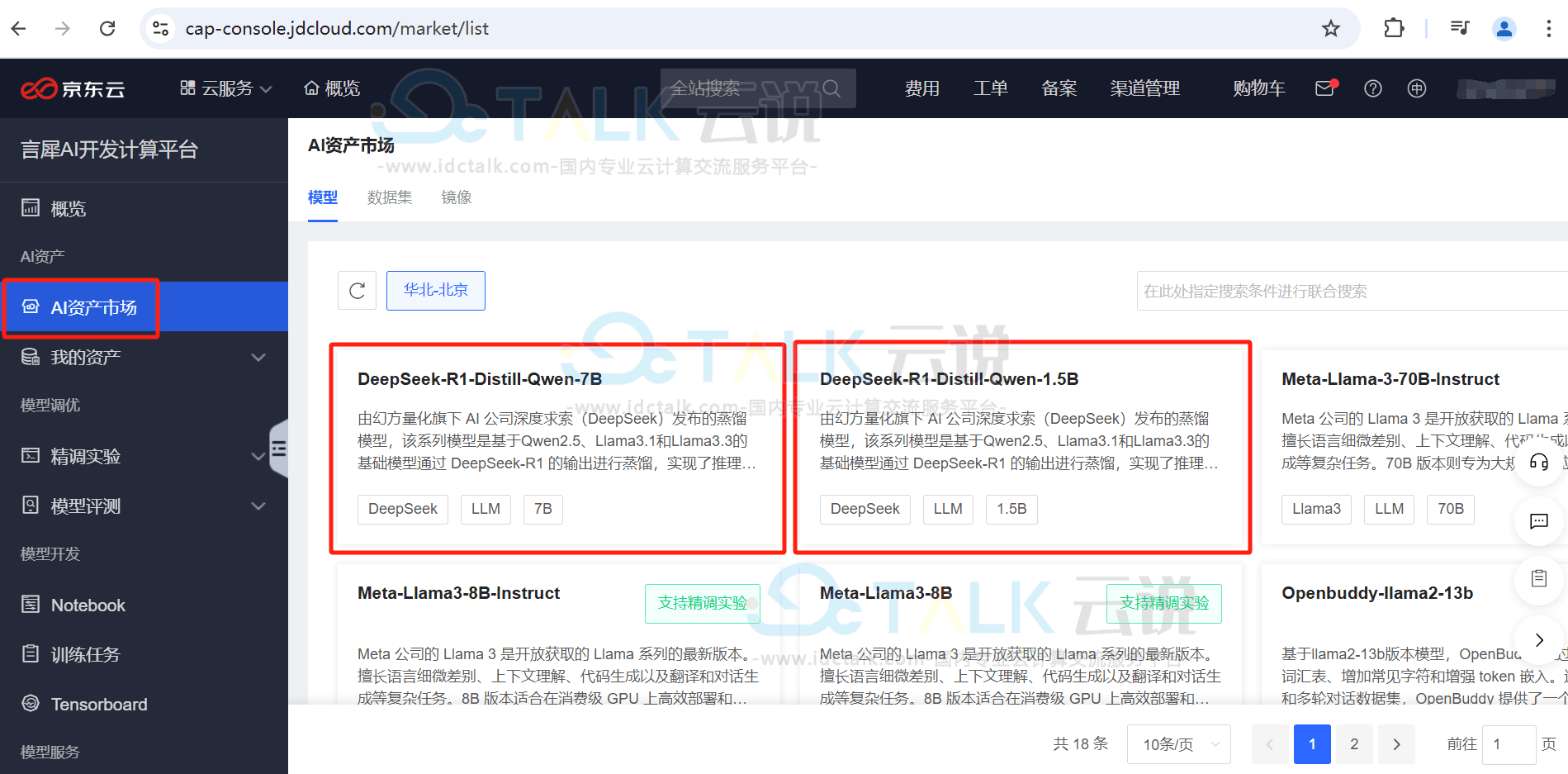Open 费用 in the top menu
Image resolution: width=1568 pixels, height=774 pixels.
pos(922,88)
